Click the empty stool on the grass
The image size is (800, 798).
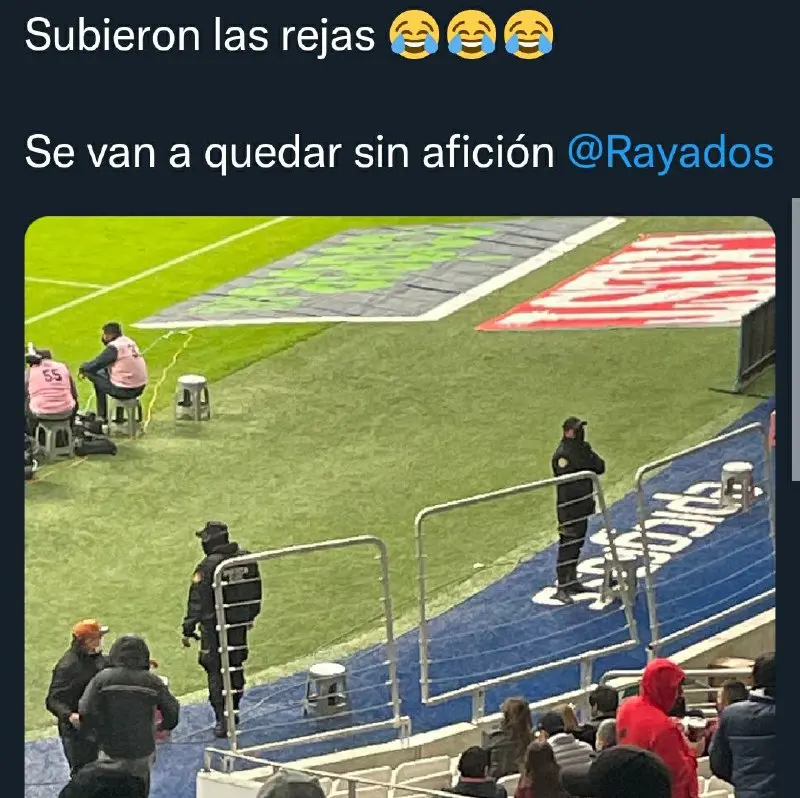[x=192, y=397]
